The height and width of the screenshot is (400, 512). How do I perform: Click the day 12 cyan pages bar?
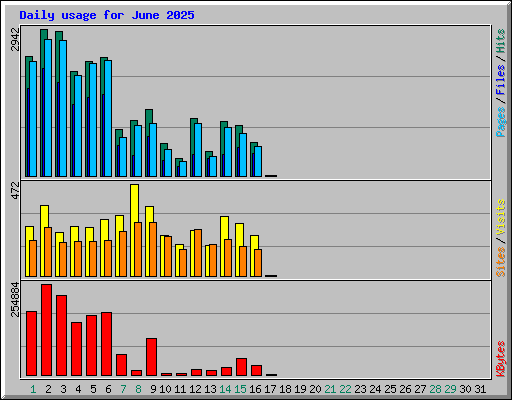[x=198, y=150]
